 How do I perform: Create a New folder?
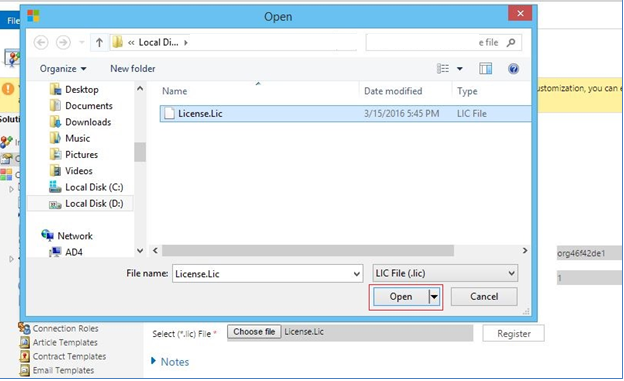click(x=133, y=69)
